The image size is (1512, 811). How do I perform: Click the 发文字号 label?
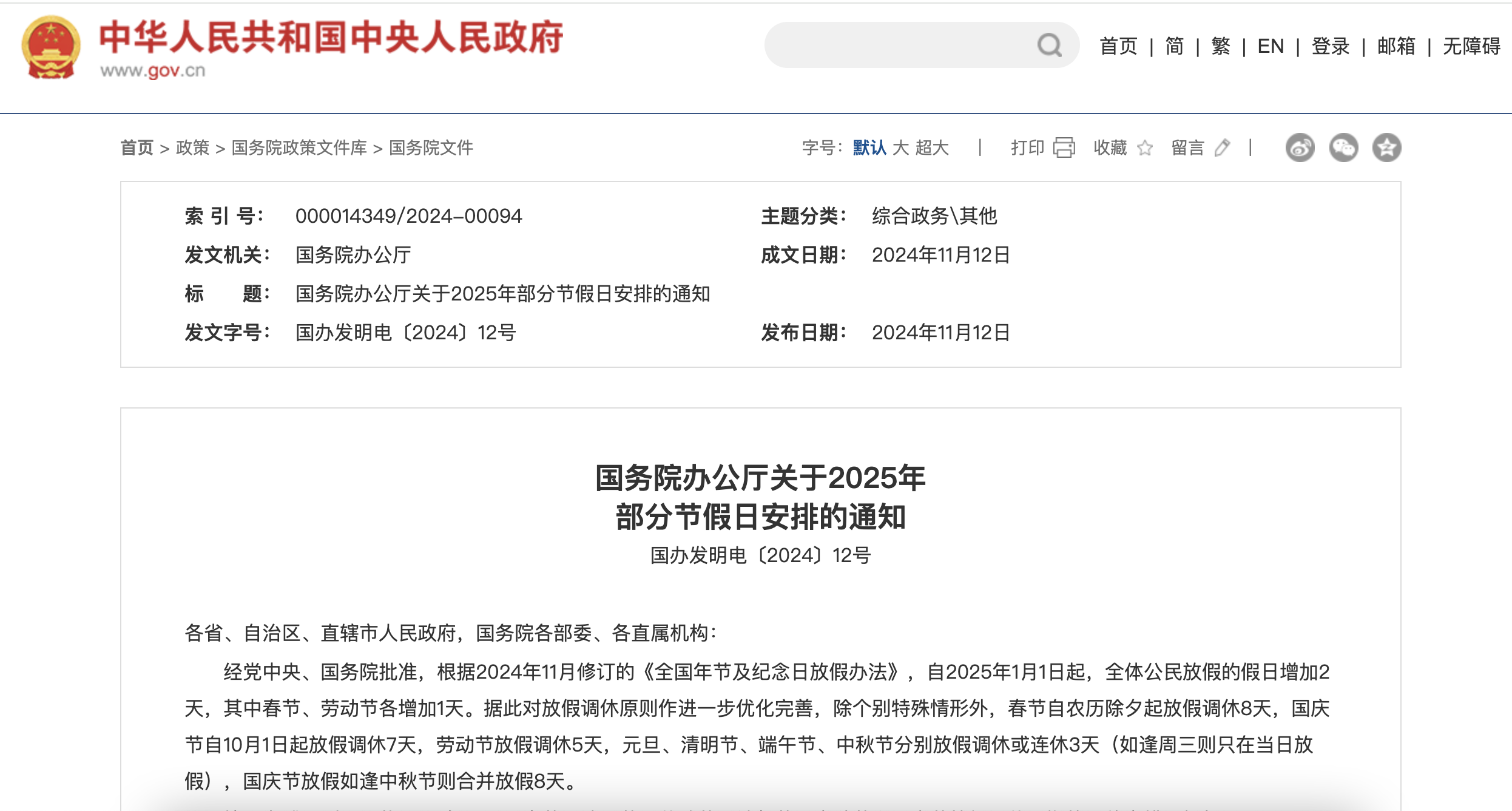click(227, 333)
